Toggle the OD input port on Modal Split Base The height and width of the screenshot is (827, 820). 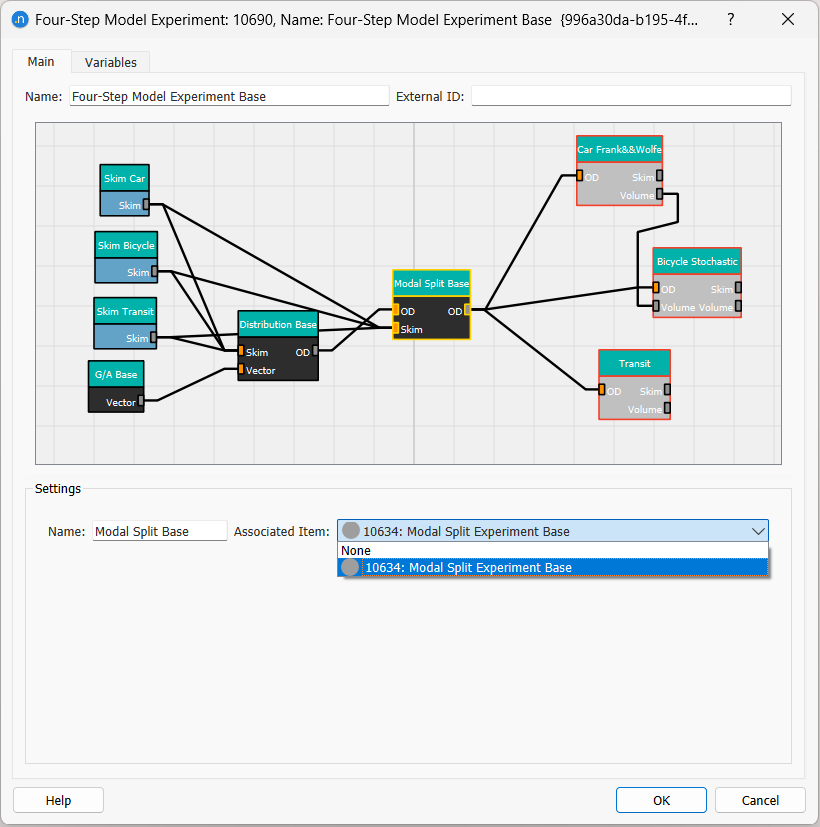pyautogui.click(x=397, y=311)
